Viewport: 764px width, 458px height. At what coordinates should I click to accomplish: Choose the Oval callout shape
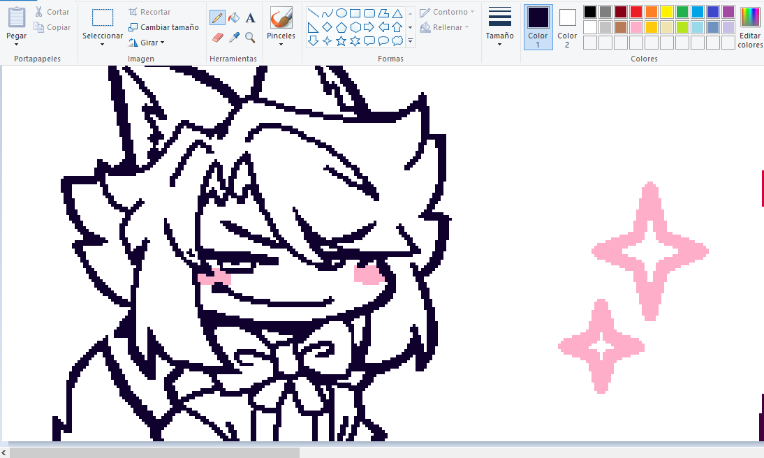pyautogui.click(x=383, y=41)
